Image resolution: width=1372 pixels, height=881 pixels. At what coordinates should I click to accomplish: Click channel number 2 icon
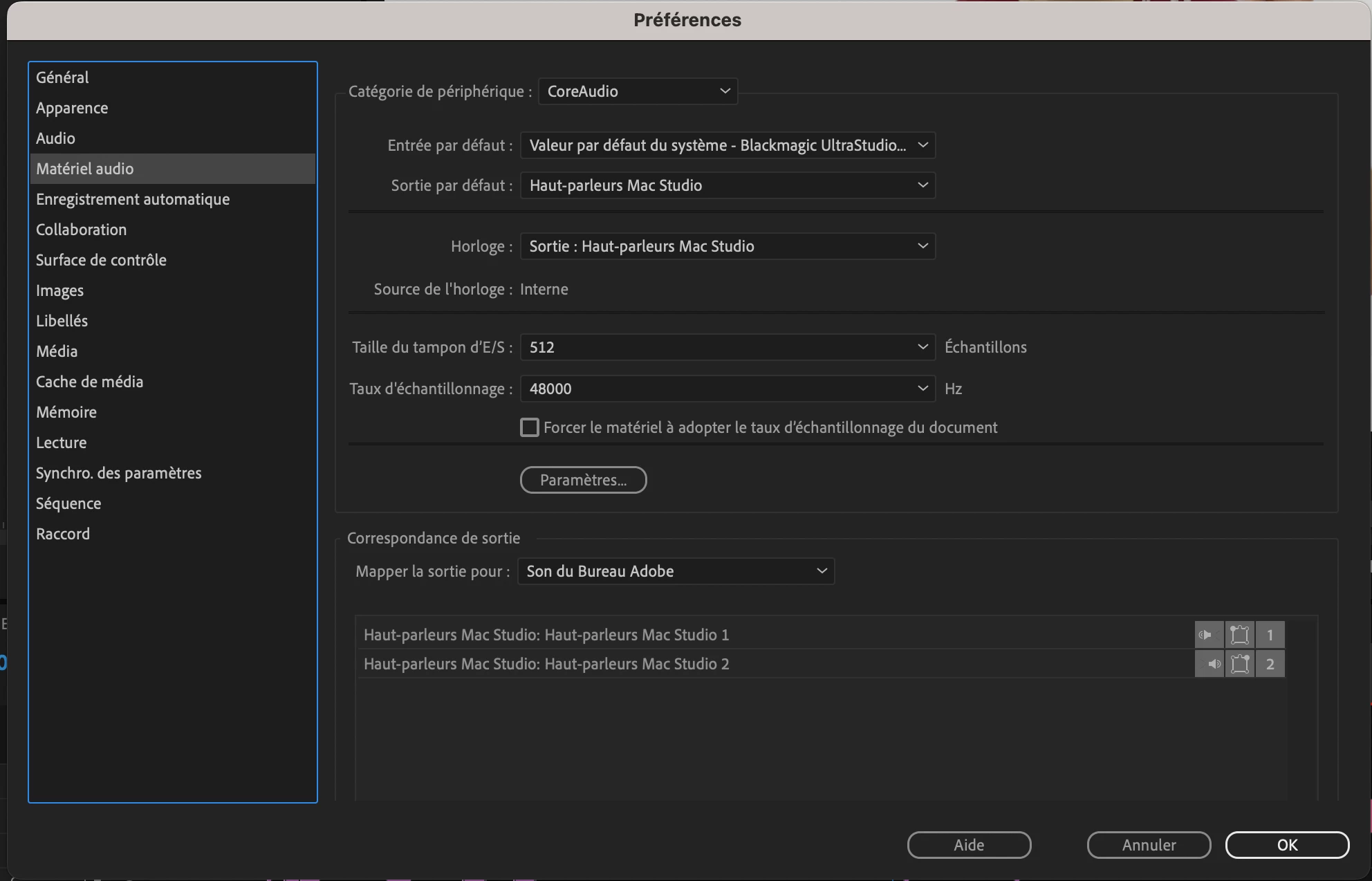[1270, 664]
